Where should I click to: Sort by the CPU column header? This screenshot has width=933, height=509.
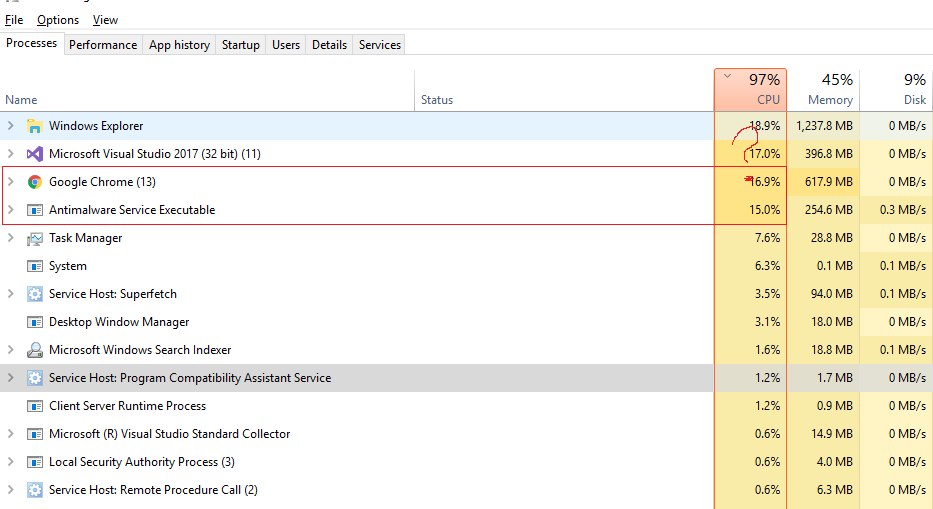tap(750, 90)
